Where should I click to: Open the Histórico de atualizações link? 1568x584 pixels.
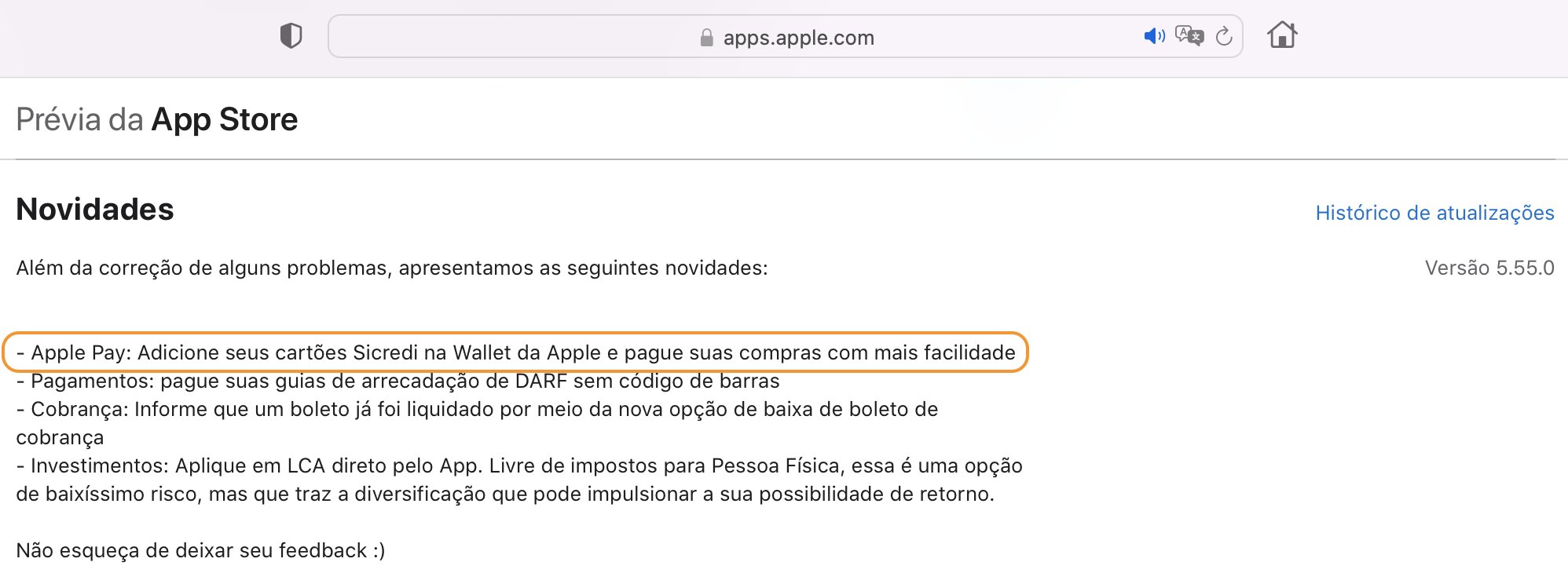(1434, 213)
